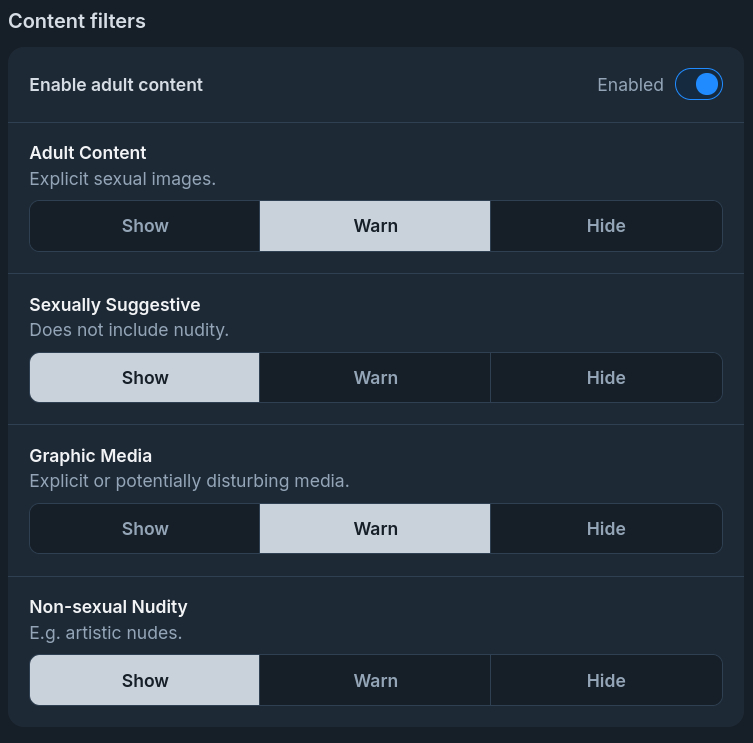Screen dimensions: 753x743
Task: Select Warn for Adult Content
Action: (x=375, y=226)
